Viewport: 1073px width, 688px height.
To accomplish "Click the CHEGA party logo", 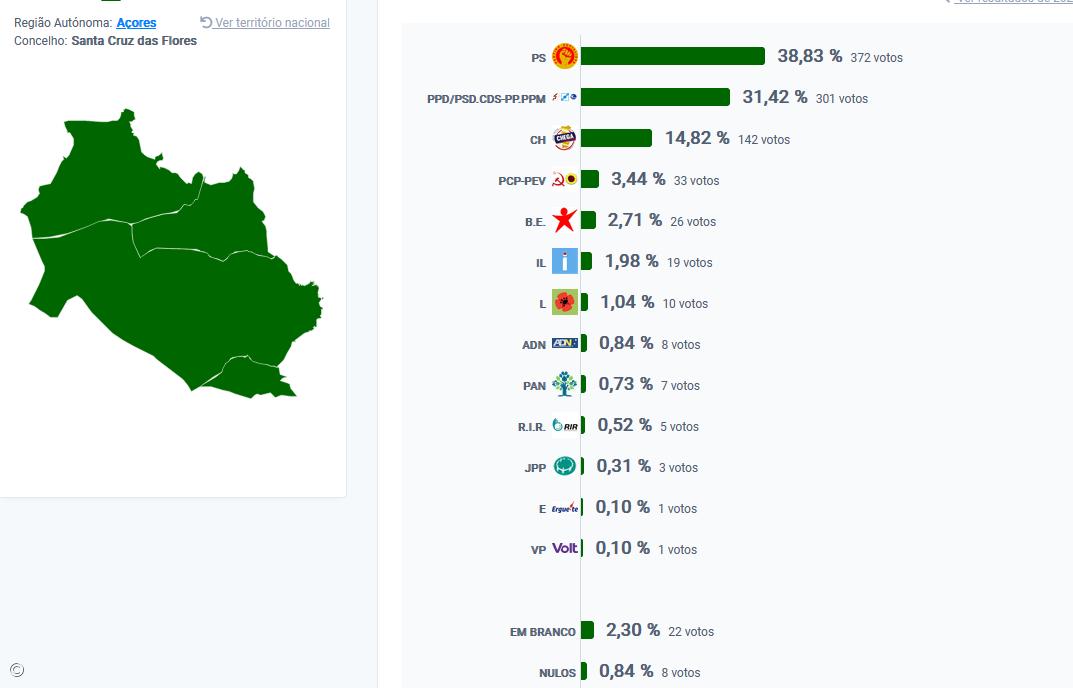I will click(x=565, y=139).
